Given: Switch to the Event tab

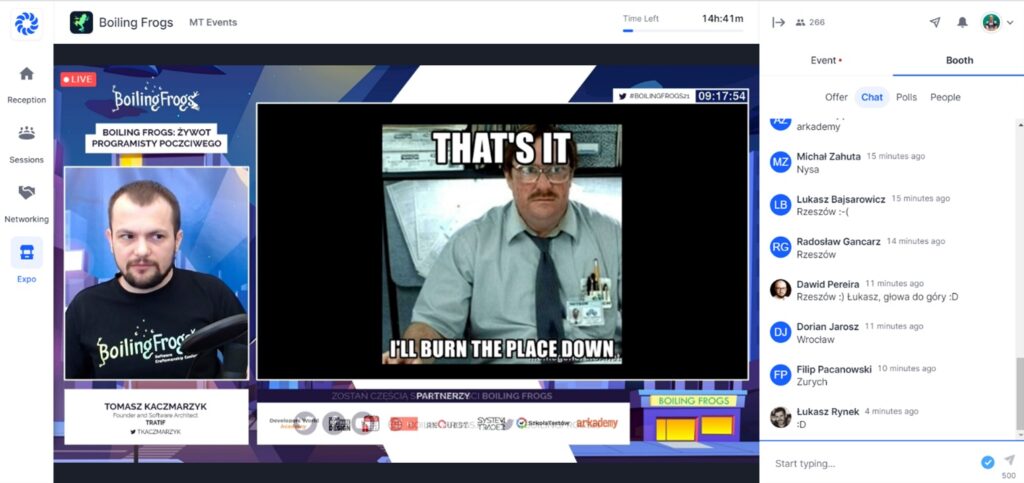Looking at the screenshot, I should 826,60.
